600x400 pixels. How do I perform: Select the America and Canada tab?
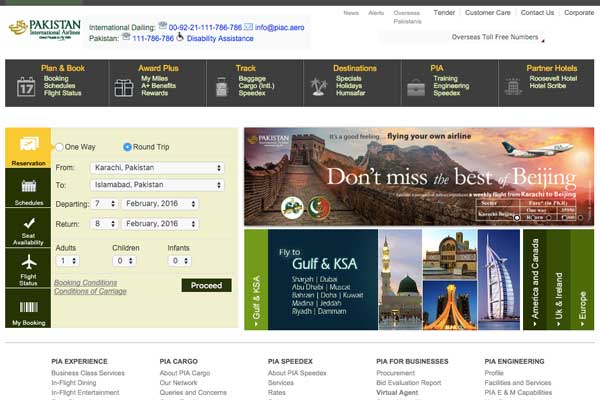pyautogui.click(x=535, y=280)
